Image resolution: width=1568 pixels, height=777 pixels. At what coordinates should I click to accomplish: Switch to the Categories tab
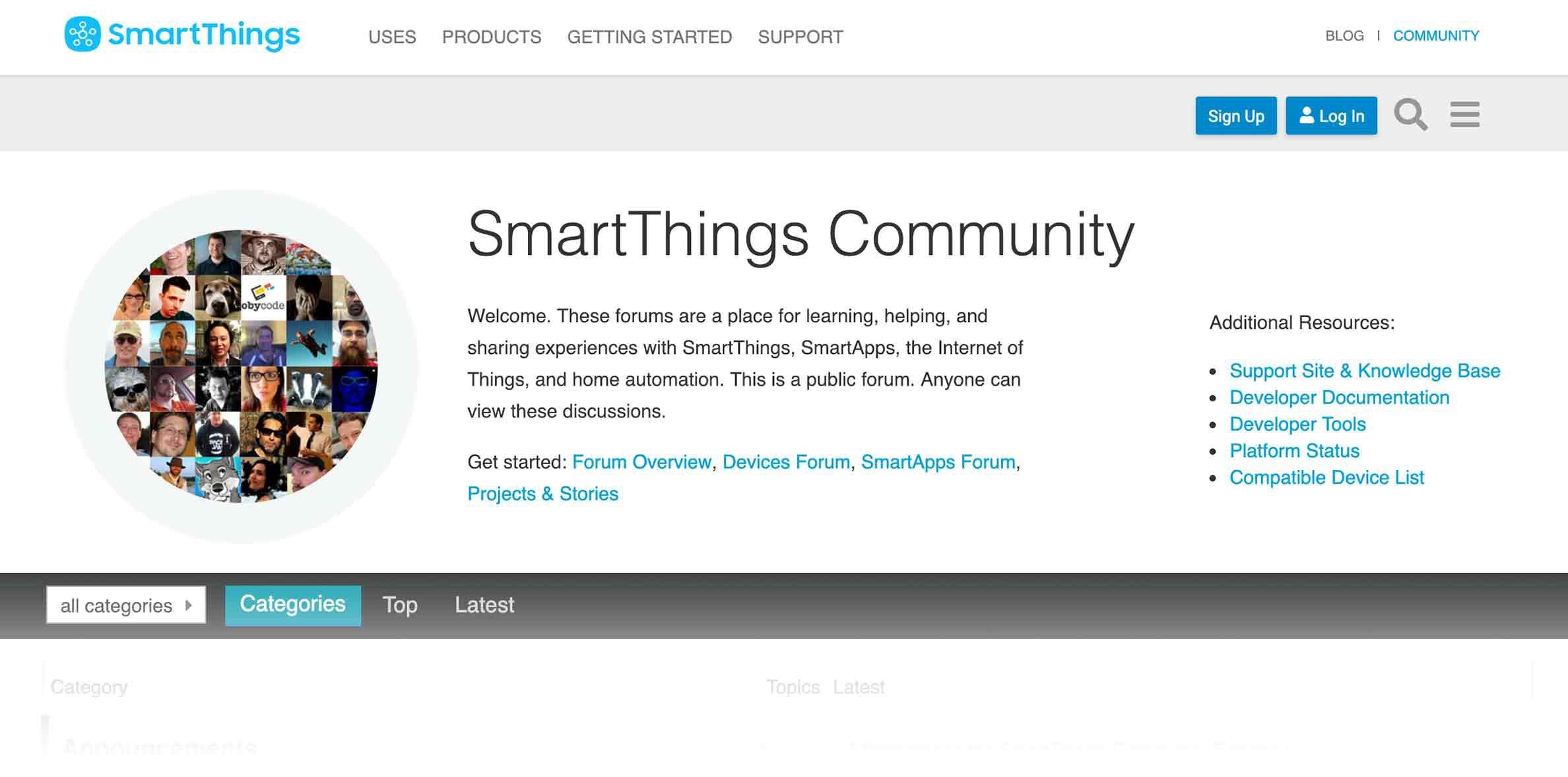(x=292, y=605)
